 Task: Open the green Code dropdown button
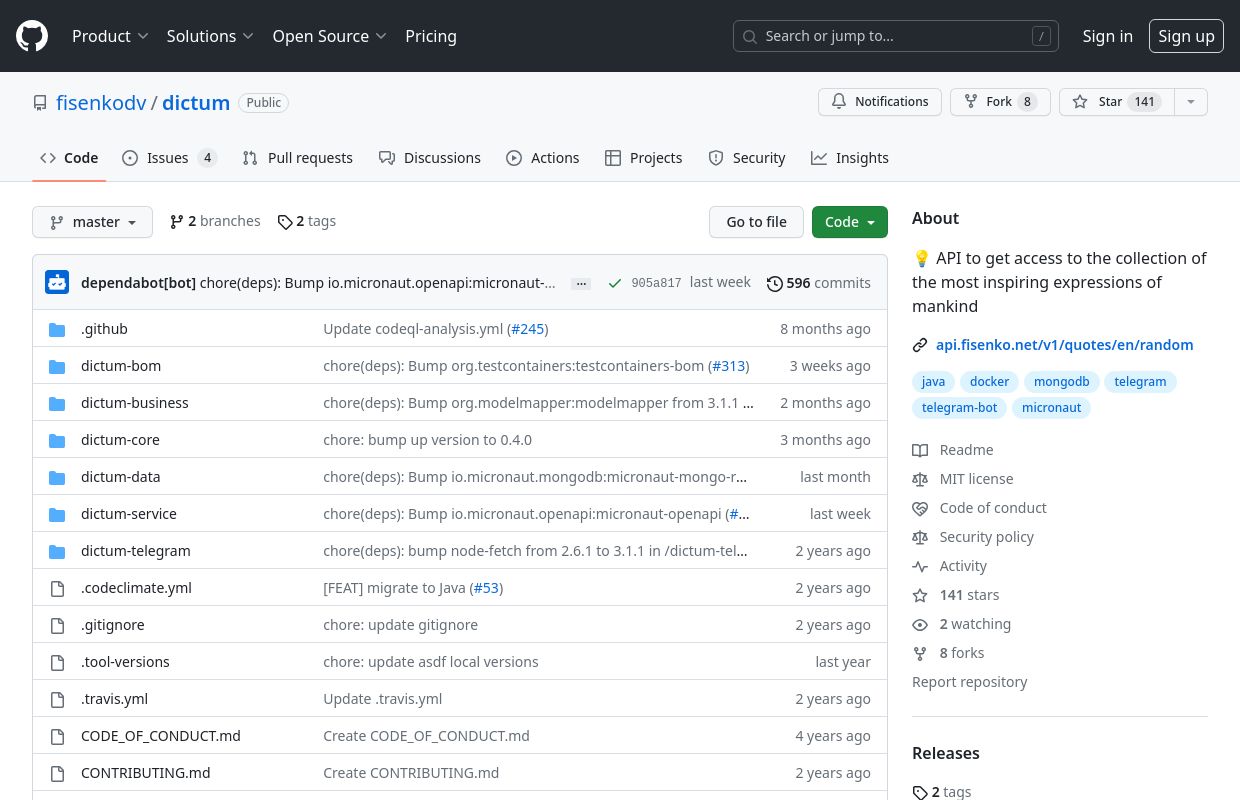click(x=850, y=222)
